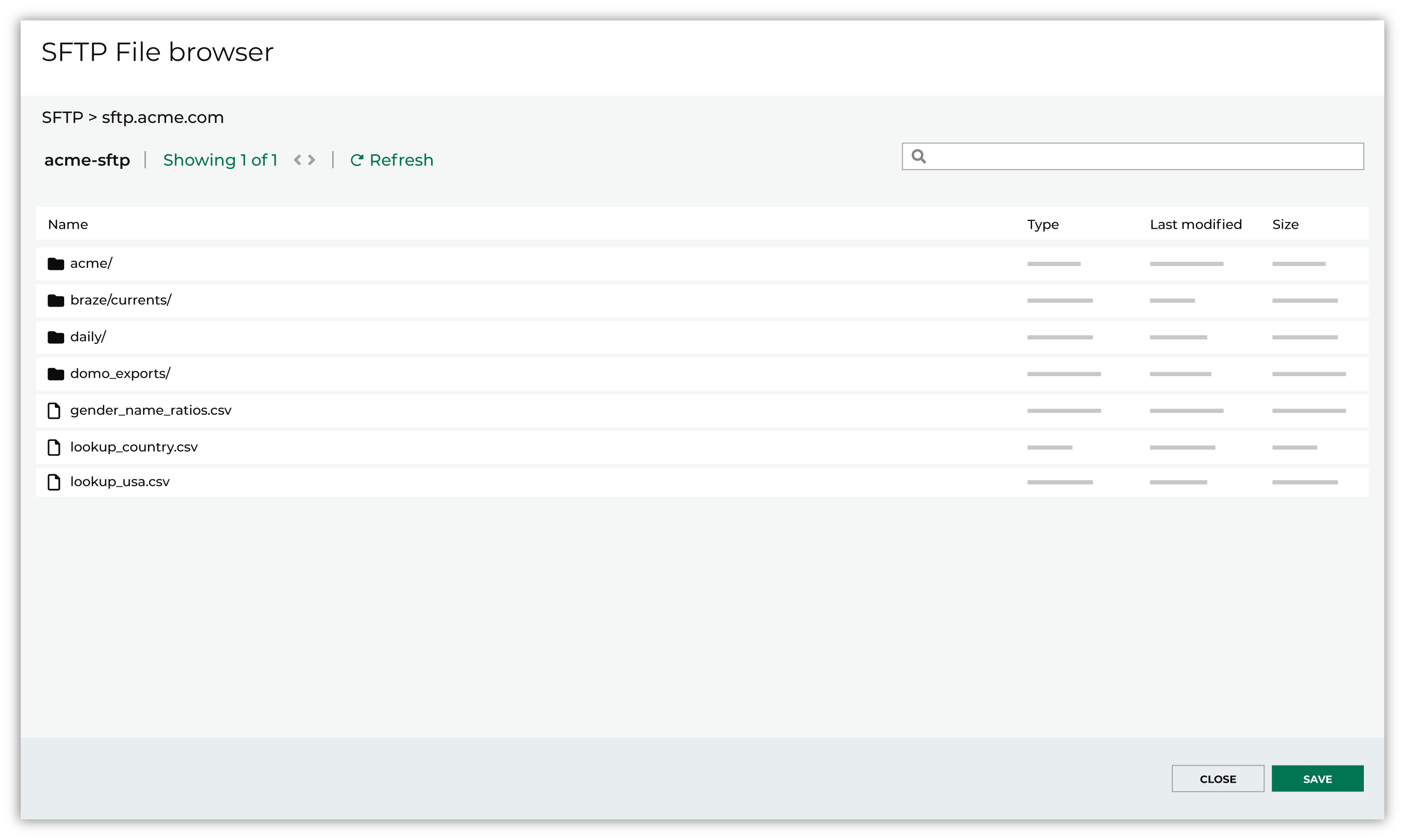This screenshot has height=840, width=1405.
Task: Select the gender_name_ratios.csv file icon
Action: click(54, 410)
